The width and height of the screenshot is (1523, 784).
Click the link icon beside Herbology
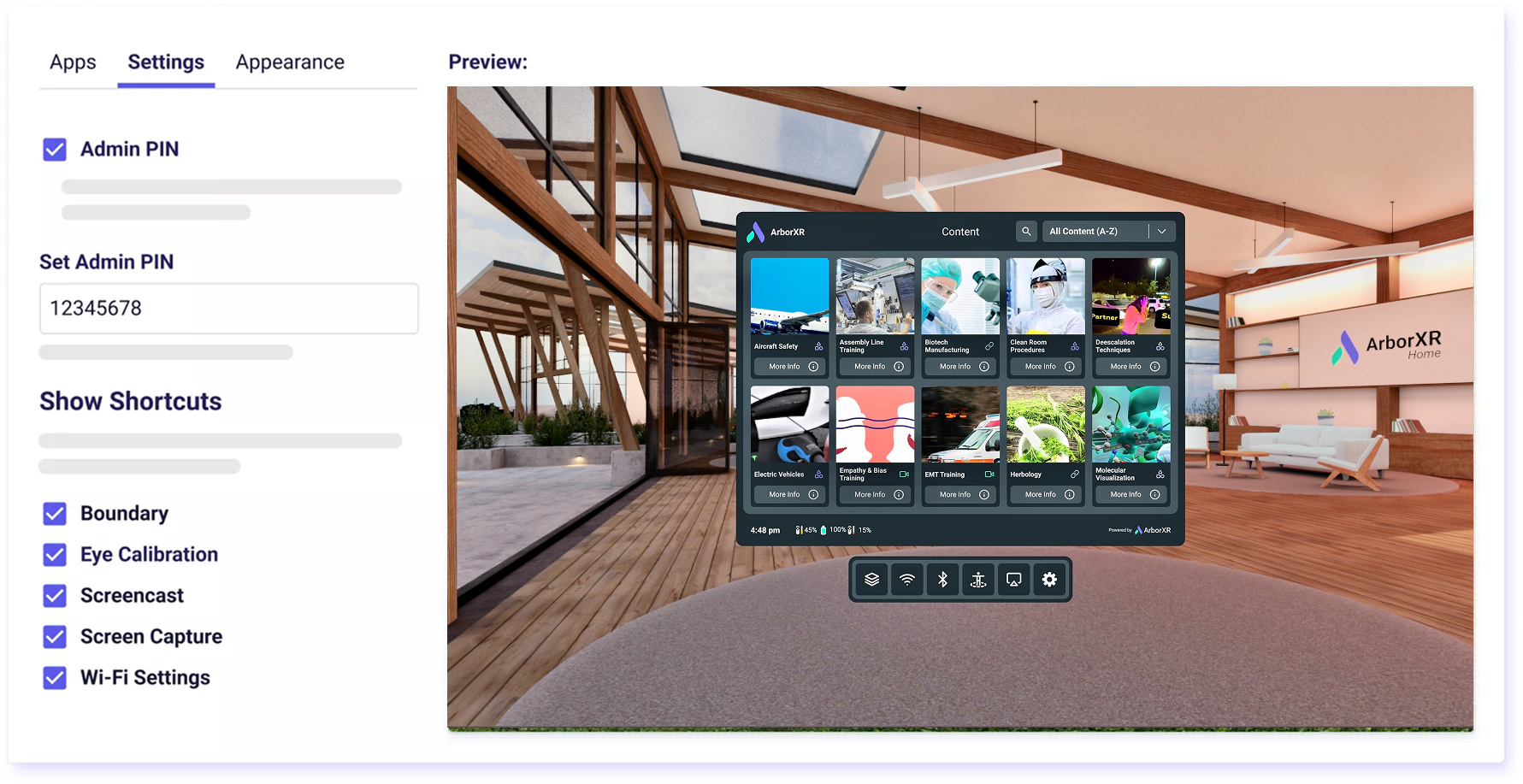1075,475
